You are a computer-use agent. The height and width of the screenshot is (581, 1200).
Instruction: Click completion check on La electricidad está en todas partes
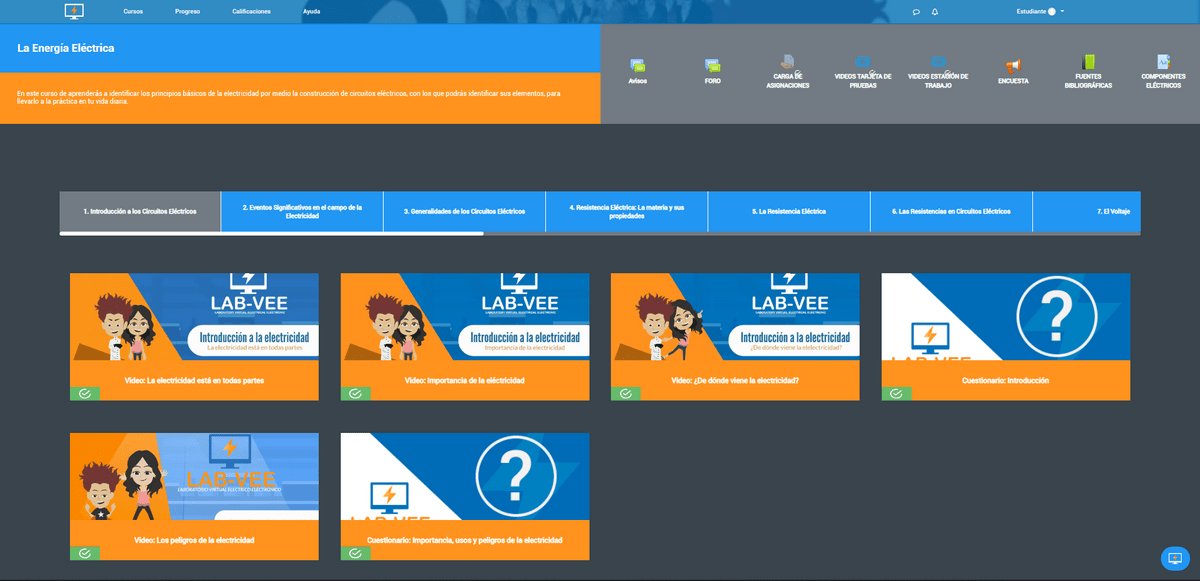point(84,394)
